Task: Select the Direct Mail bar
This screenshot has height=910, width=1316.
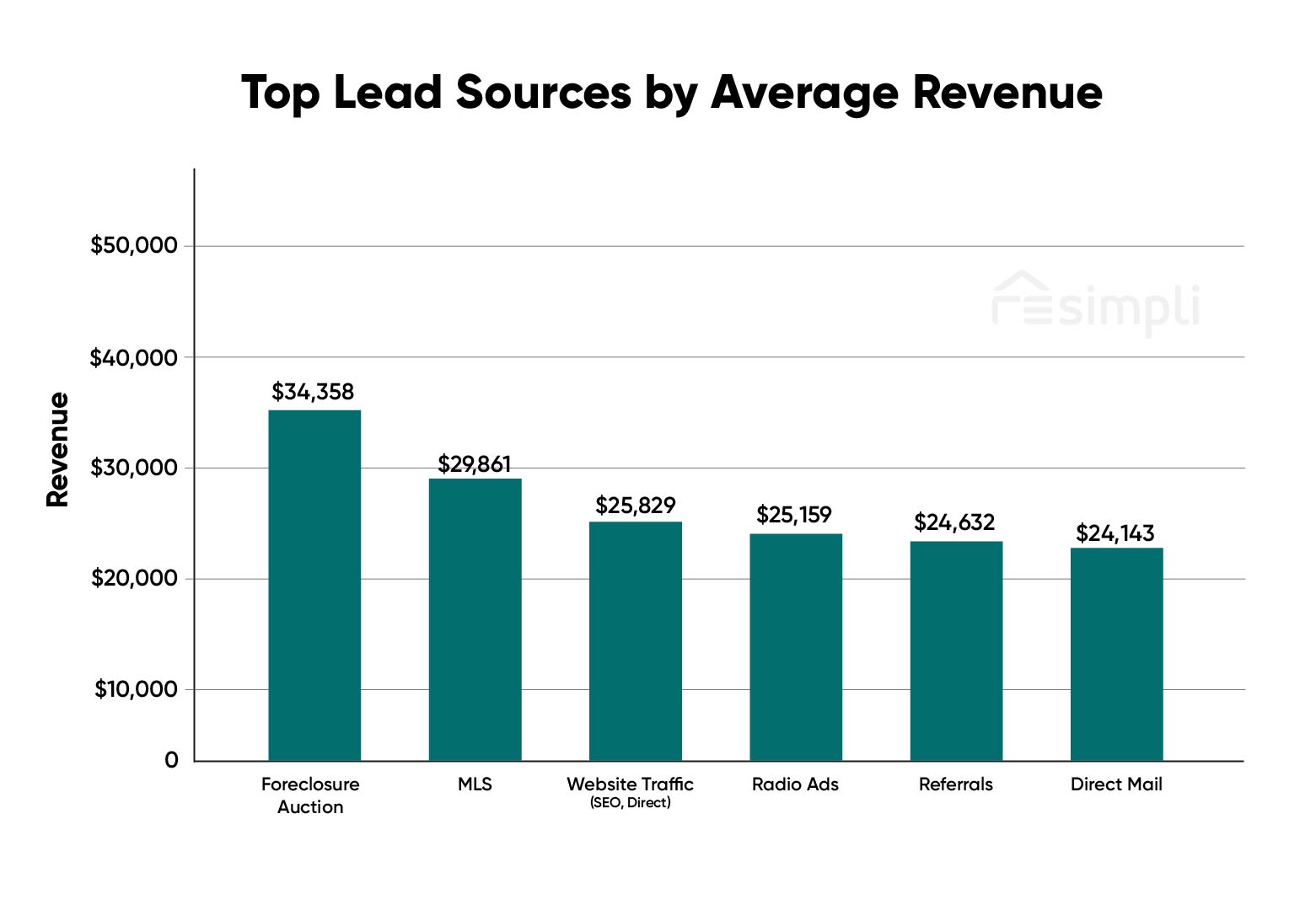Action: click(x=1117, y=654)
